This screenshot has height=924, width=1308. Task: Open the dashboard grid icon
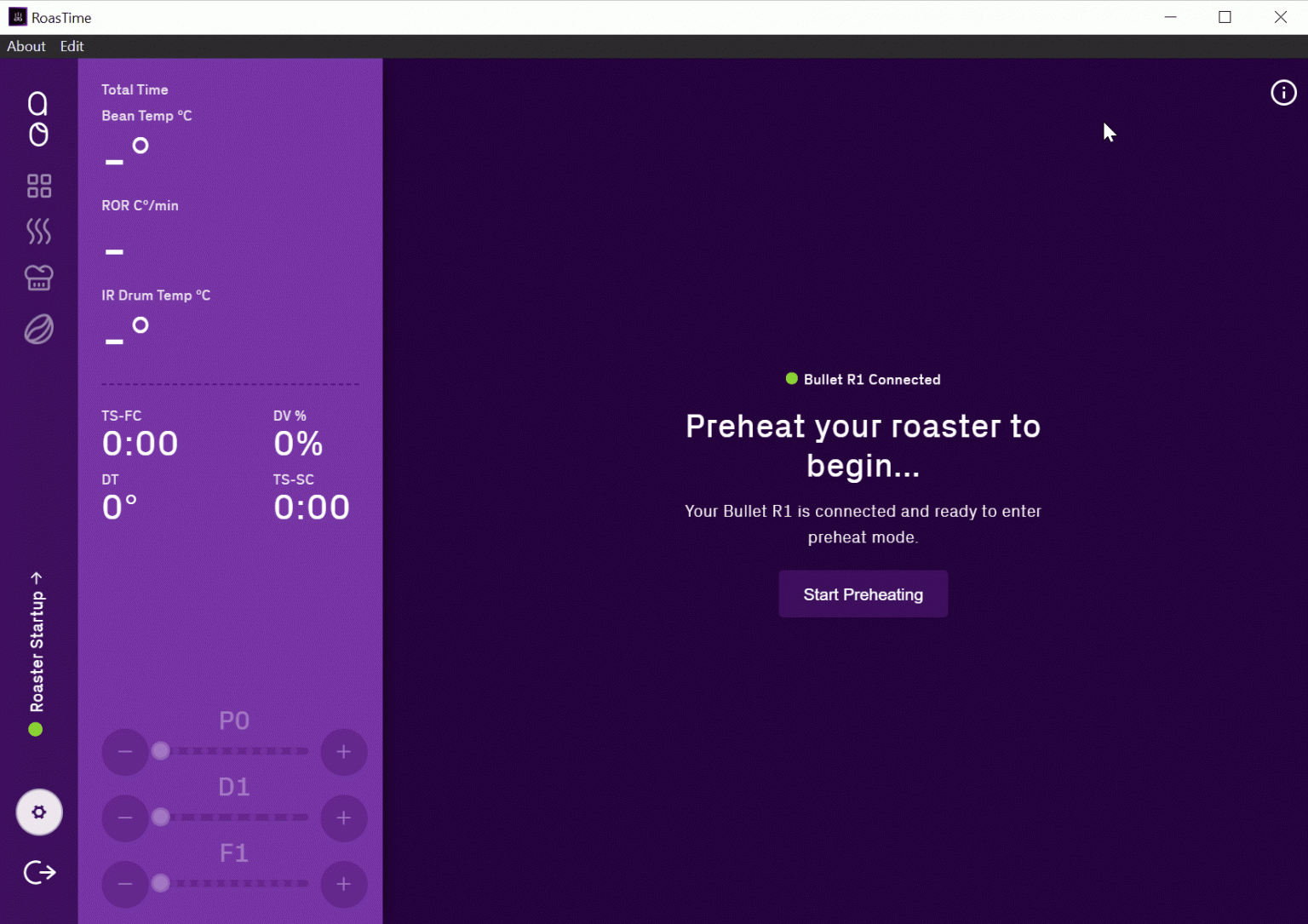click(39, 186)
